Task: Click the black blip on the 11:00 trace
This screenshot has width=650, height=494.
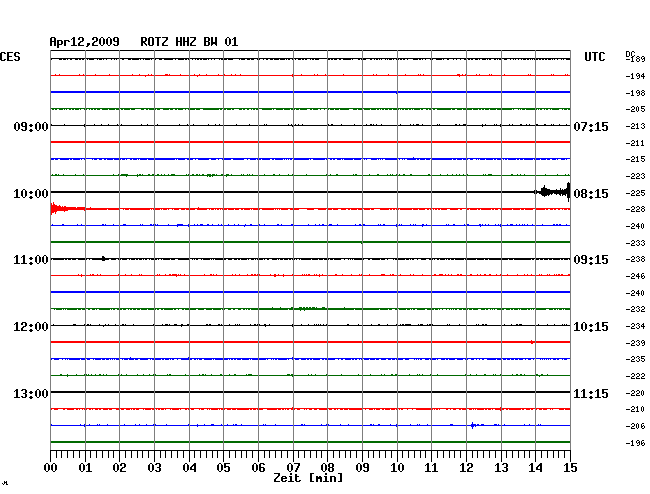Action: pyautogui.click(x=104, y=259)
